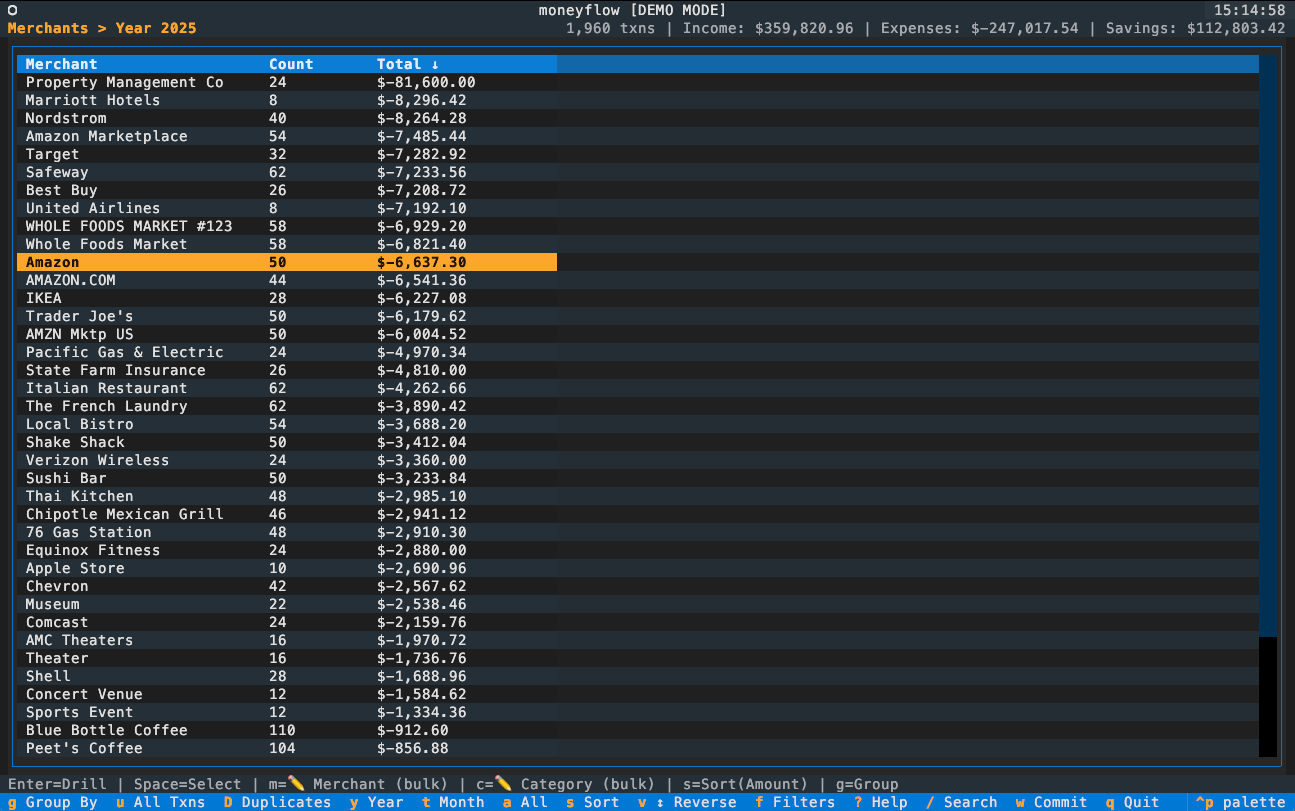Select the WHOLE FOODS MARKET #123 row
This screenshot has width=1295, height=811.
pos(287,226)
